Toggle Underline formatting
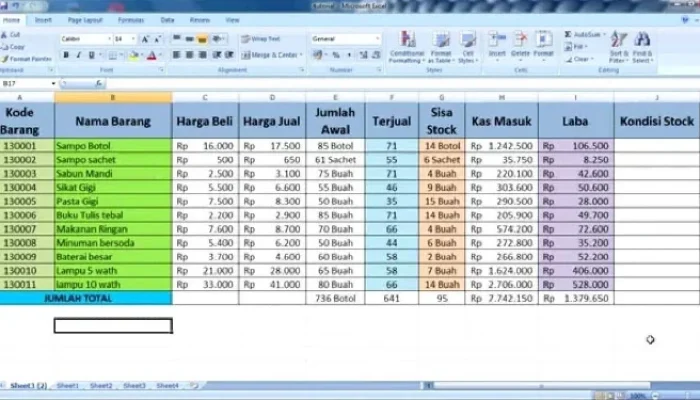This screenshot has height=400, width=700. tap(92, 55)
